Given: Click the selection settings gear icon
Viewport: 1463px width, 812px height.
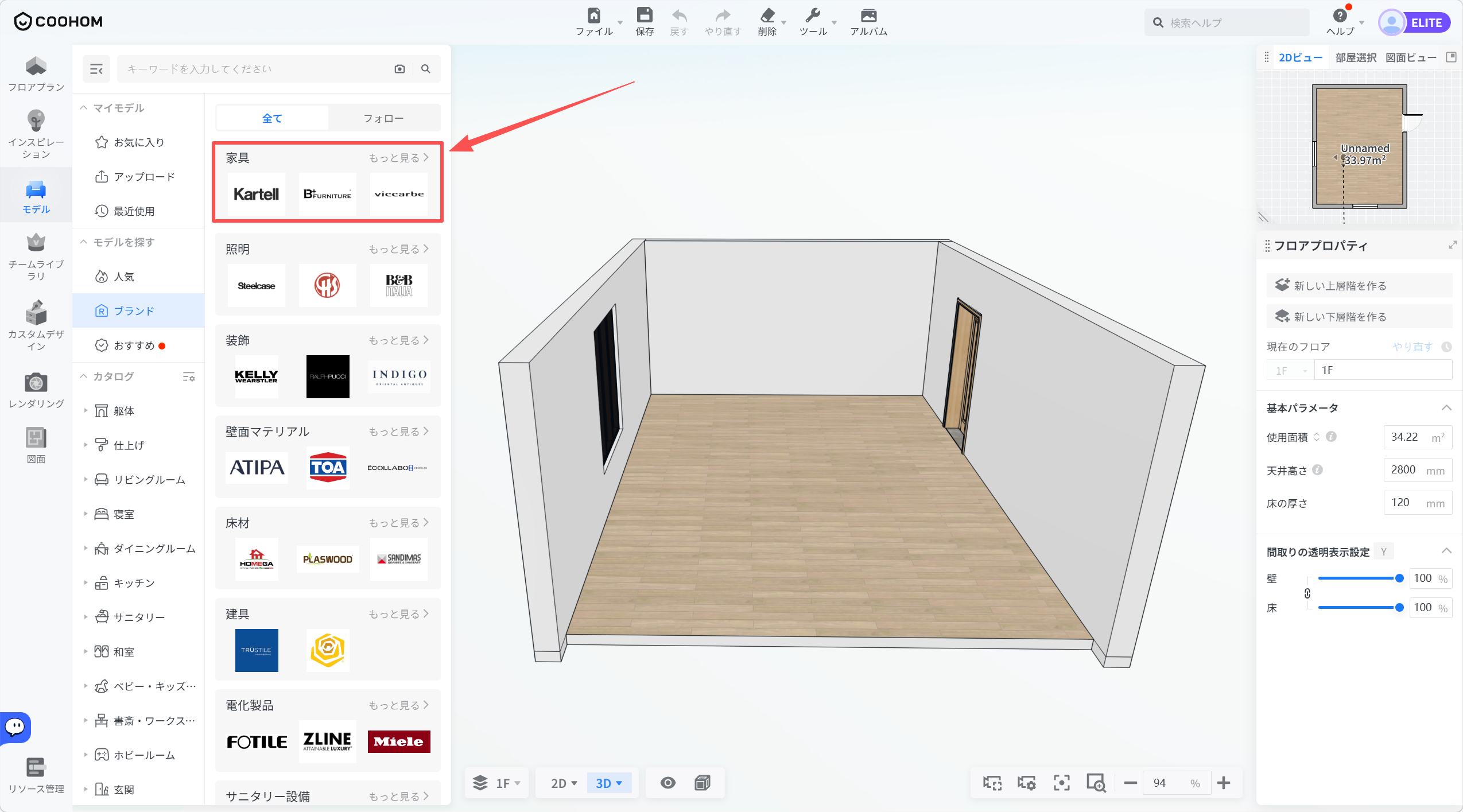Looking at the screenshot, I should (1027, 783).
